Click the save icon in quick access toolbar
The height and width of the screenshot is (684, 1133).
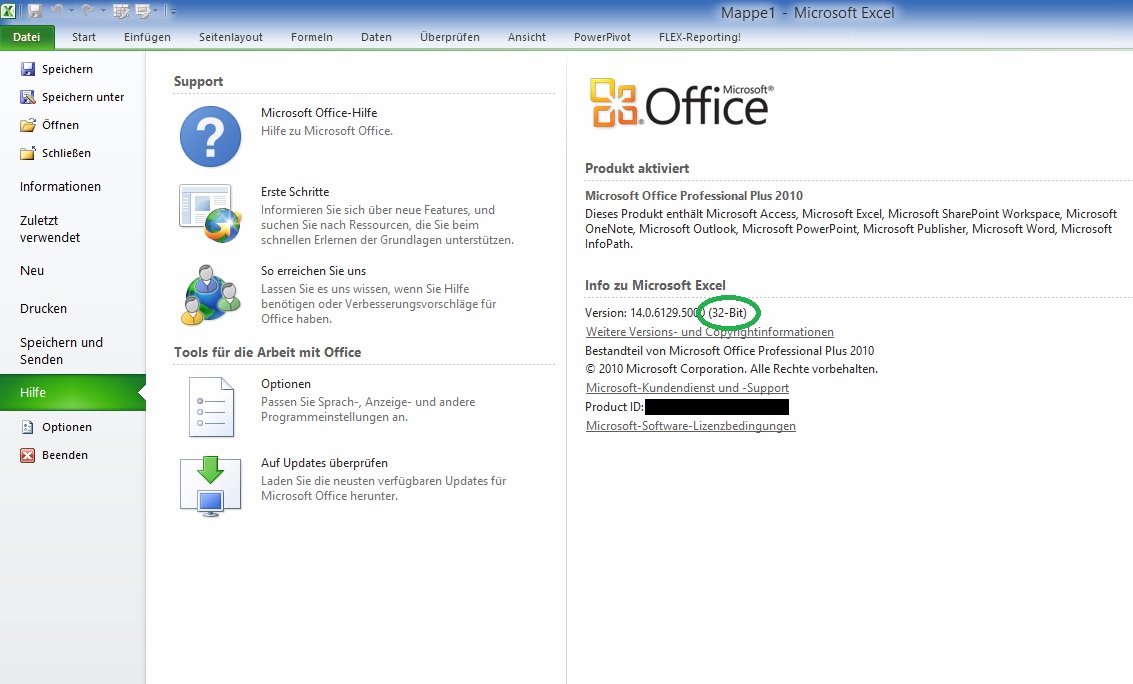(x=35, y=12)
